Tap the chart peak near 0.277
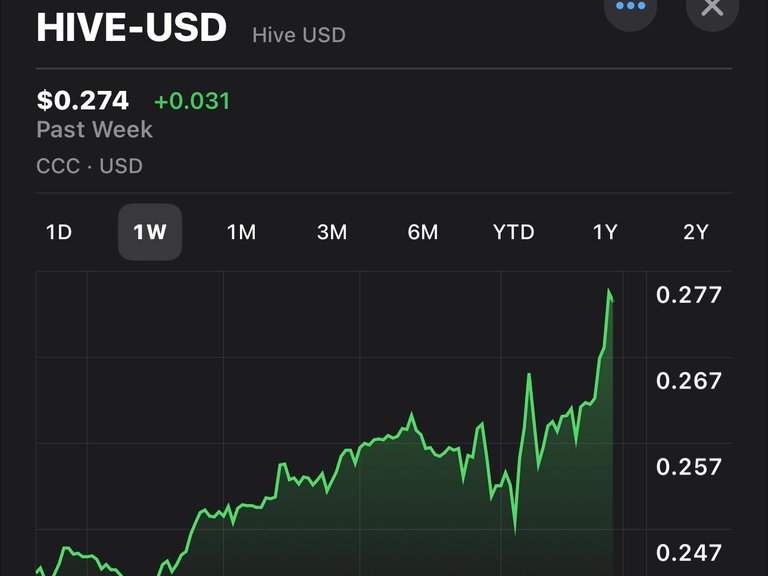Screen dimensions: 768x576 (609, 291)
